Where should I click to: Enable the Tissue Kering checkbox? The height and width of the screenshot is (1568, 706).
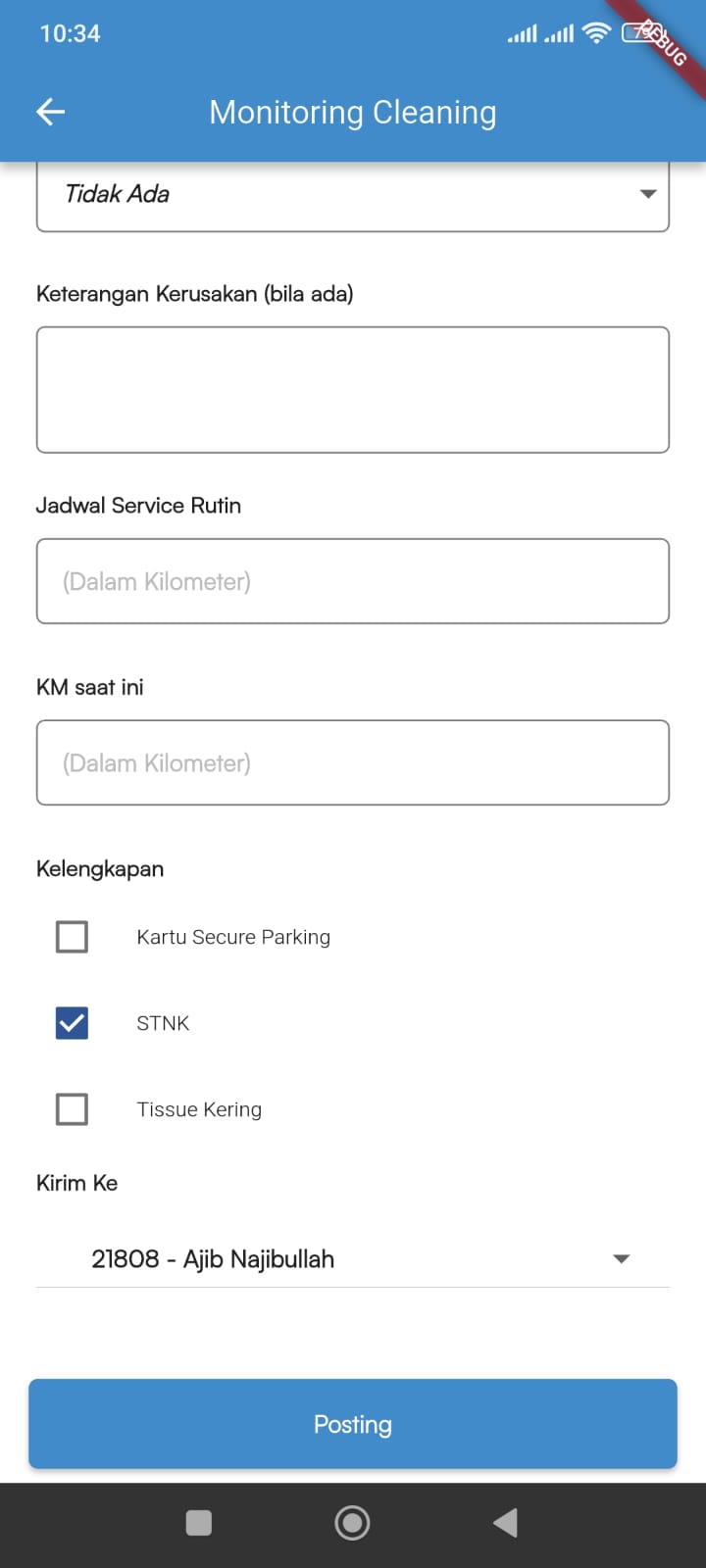72,1109
